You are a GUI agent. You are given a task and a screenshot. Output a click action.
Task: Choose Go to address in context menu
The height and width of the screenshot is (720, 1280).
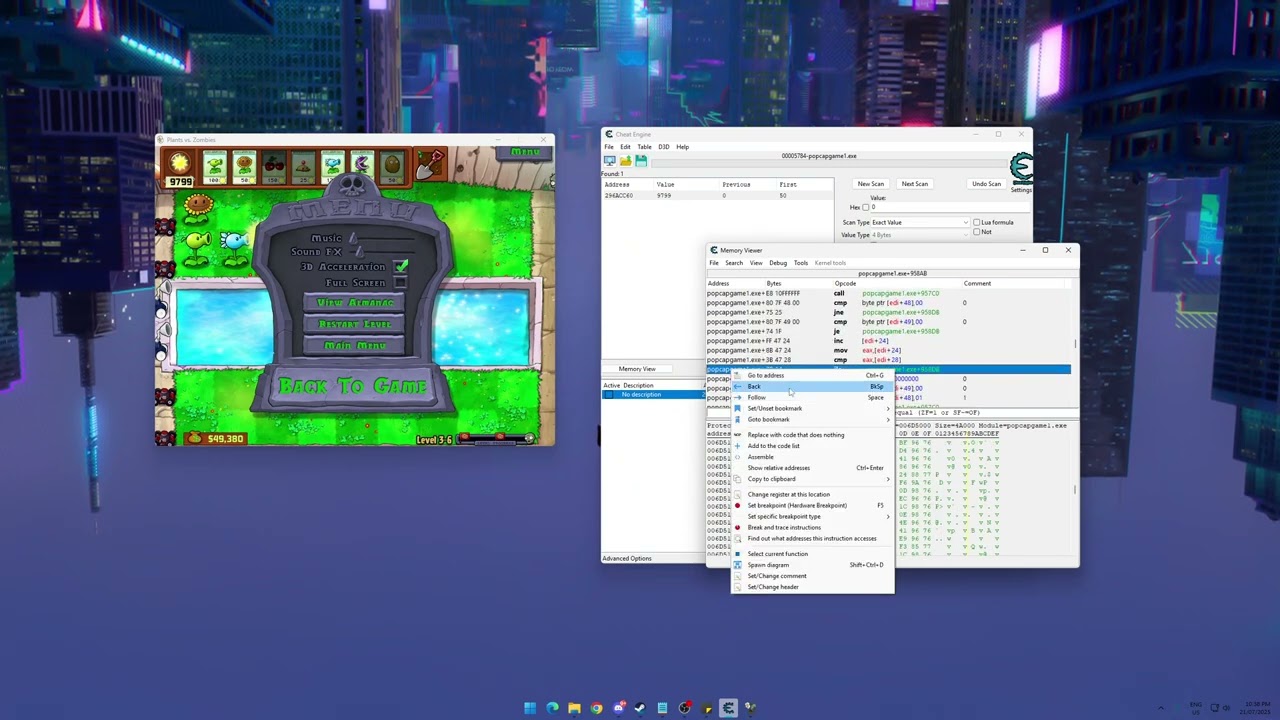click(812, 375)
